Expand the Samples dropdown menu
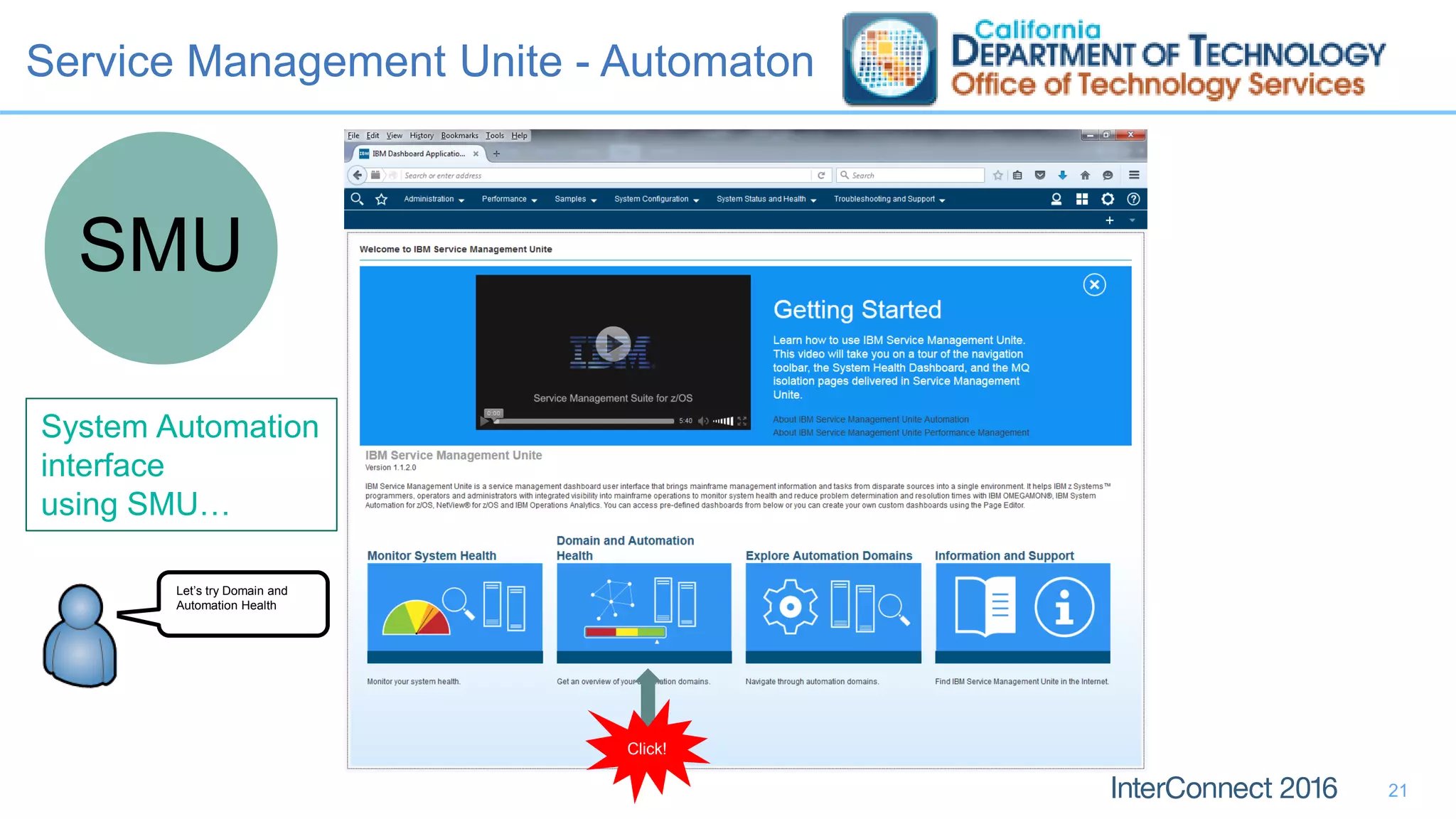The height and width of the screenshot is (819, 1456). 575,199
